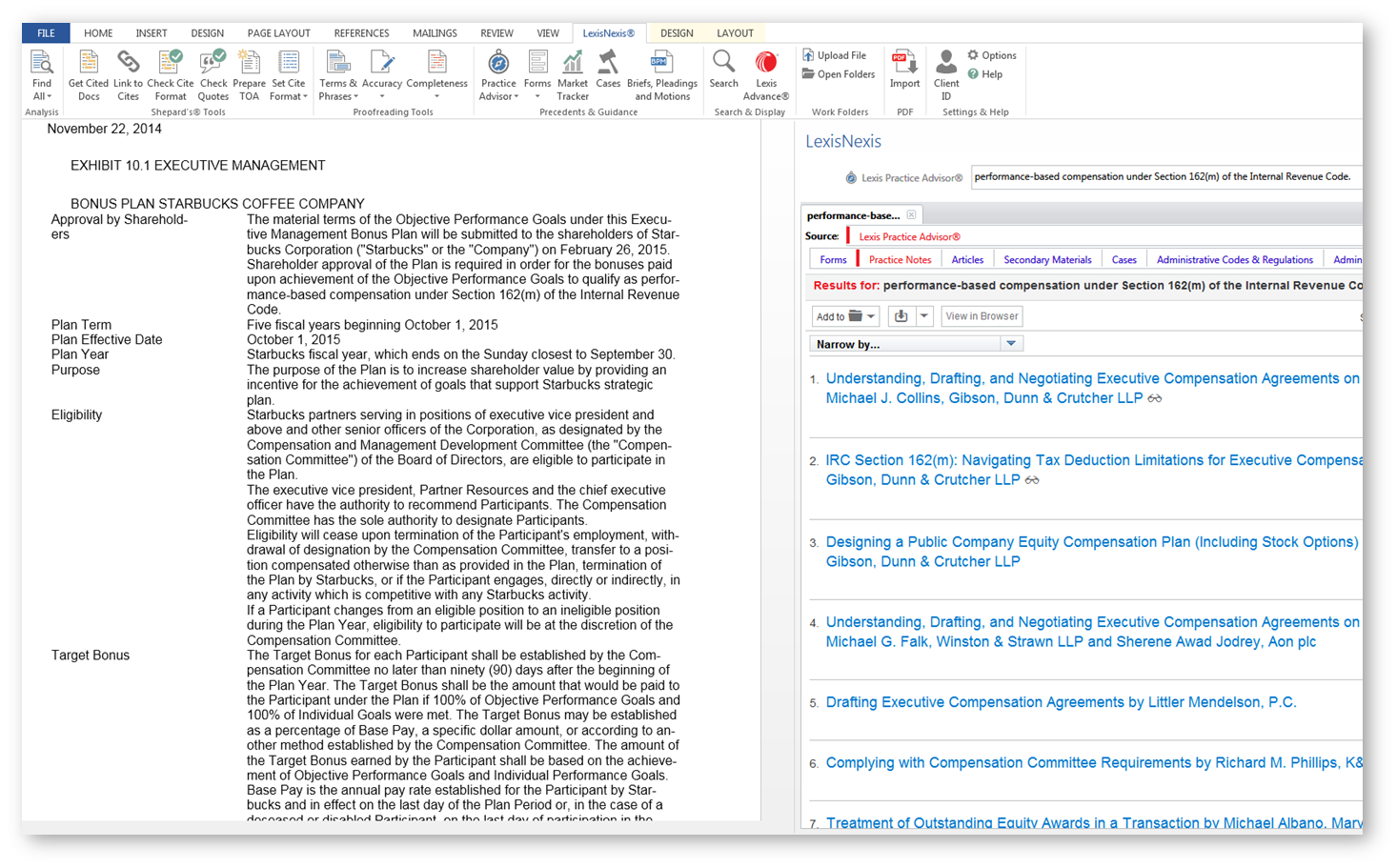
Task: Click the download icon in results toolbar
Action: (x=901, y=316)
